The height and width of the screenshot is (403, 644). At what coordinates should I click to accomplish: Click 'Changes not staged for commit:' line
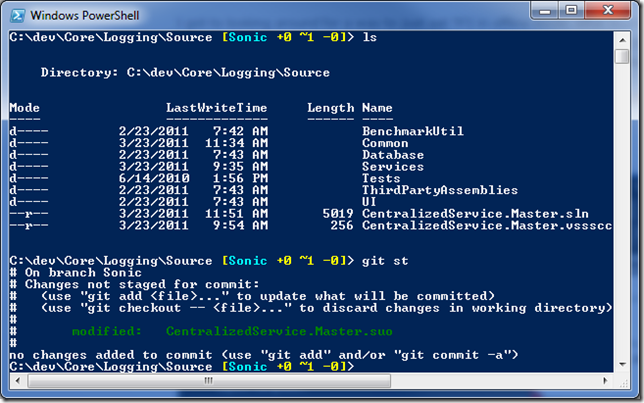click(x=142, y=285)
